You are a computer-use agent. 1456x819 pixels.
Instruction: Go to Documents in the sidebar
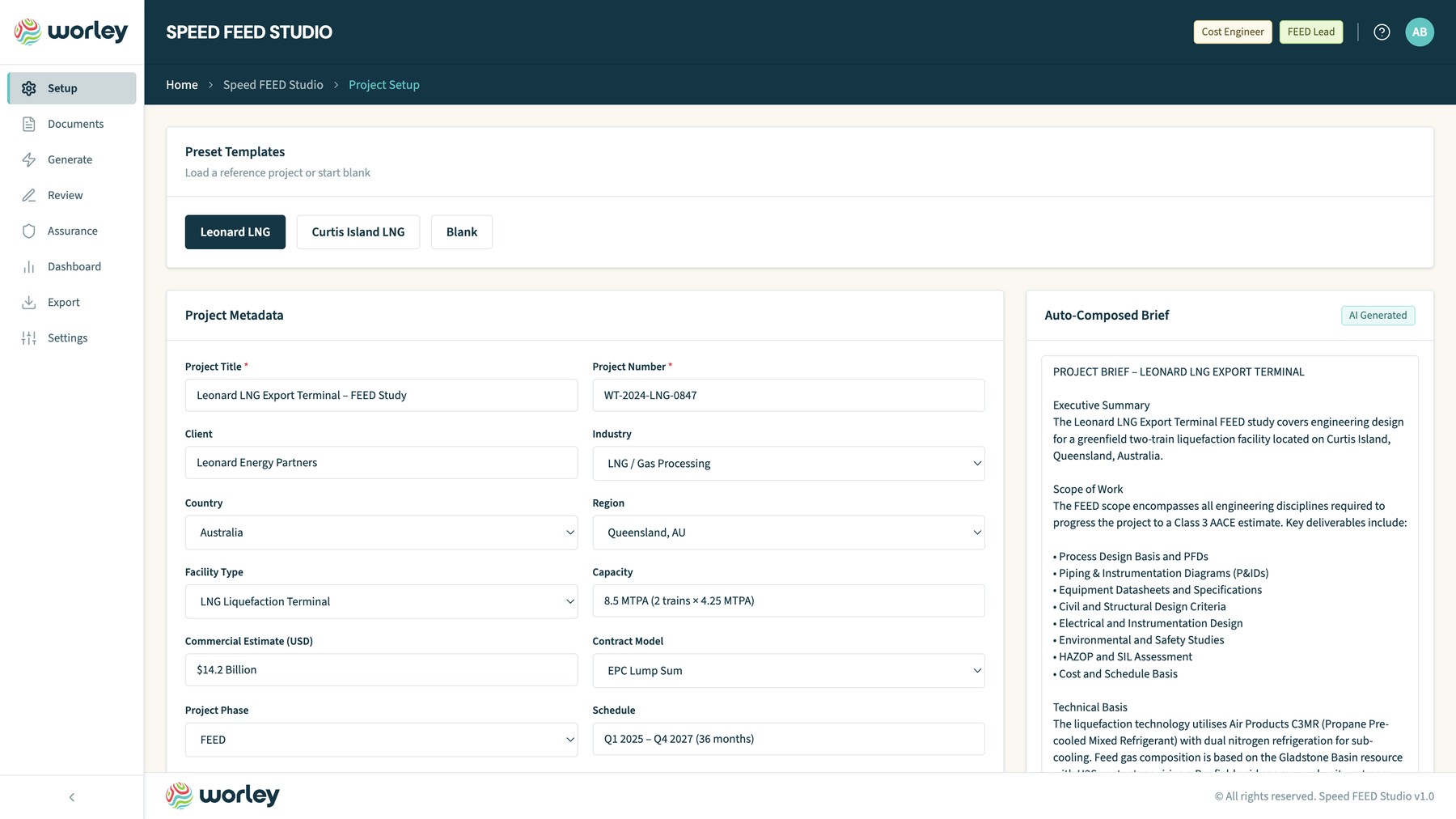pyautogui.click(x=72, y=124)
